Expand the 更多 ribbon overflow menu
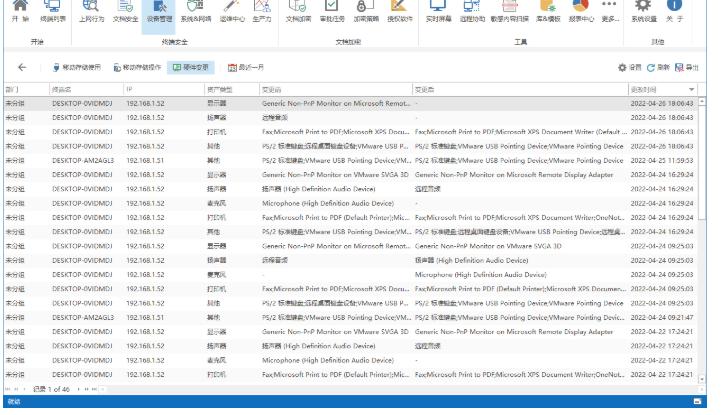Screen dimensions: 725x415 (x=611, y=10)
